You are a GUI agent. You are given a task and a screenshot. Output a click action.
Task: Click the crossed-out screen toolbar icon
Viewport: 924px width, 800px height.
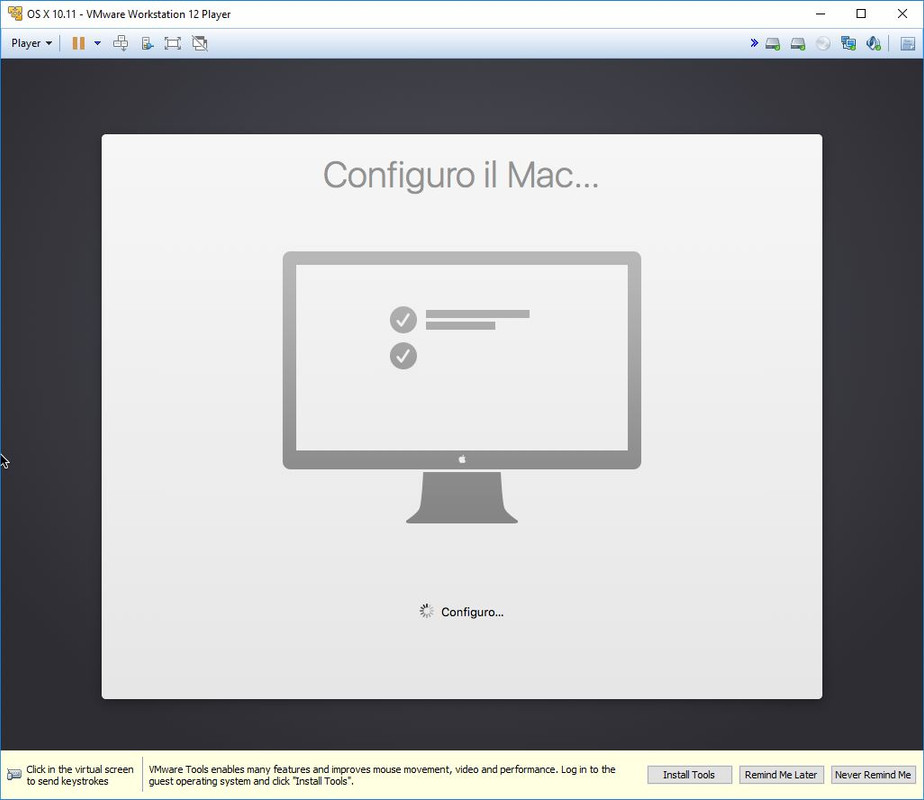[200, 43]
